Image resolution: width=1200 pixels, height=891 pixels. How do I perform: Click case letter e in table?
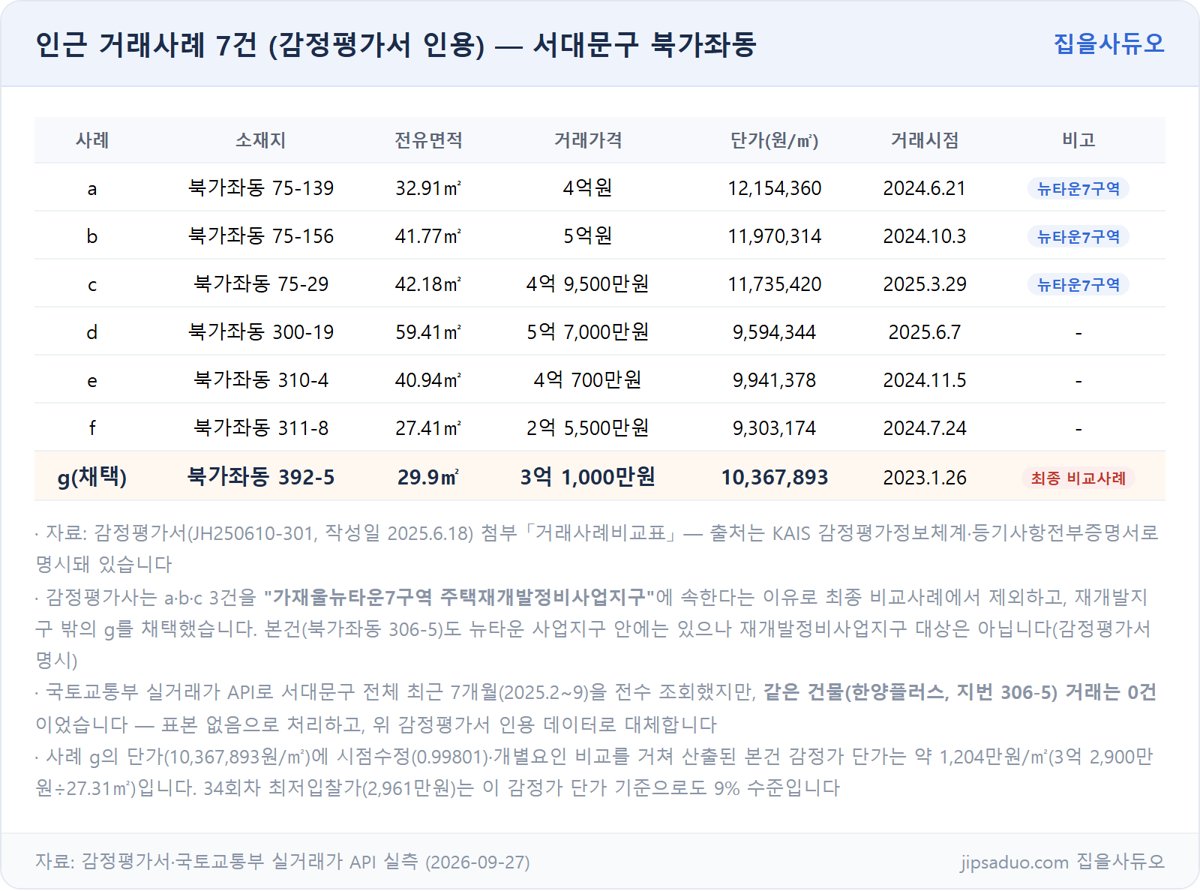pyautogui.click(x=92, y=380)
